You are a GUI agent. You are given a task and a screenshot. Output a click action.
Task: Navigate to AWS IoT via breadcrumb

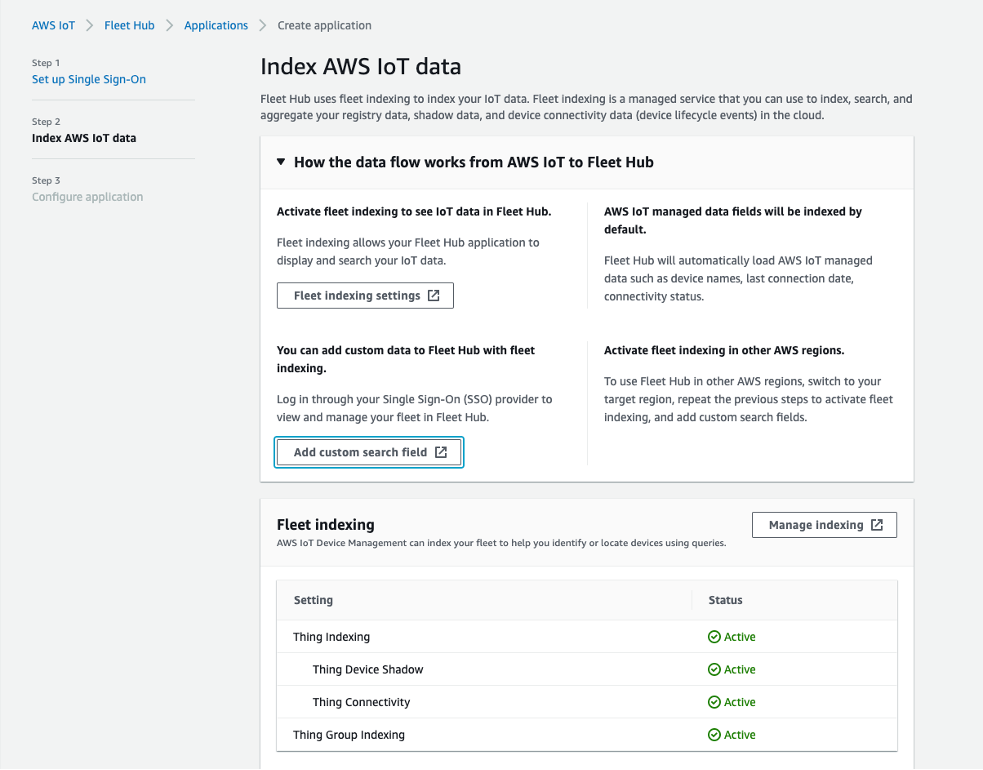53,25
